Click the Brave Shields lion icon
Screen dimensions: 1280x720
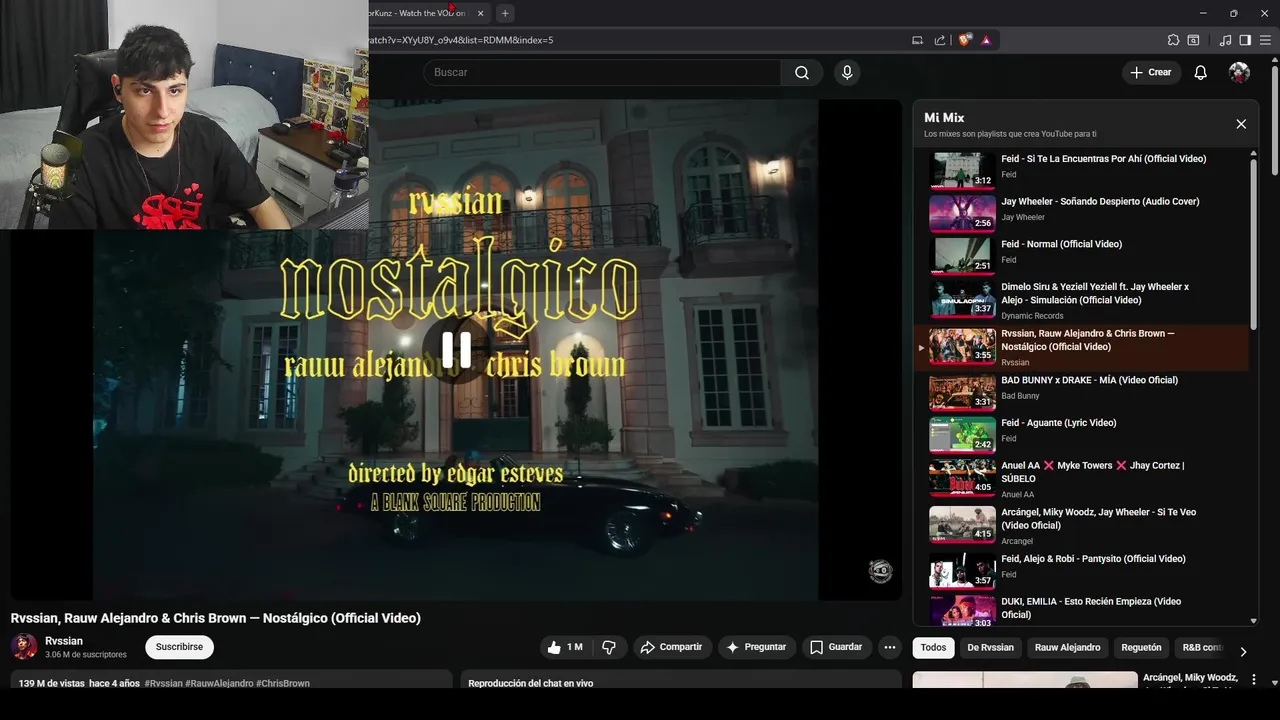(x=964, y=40)
